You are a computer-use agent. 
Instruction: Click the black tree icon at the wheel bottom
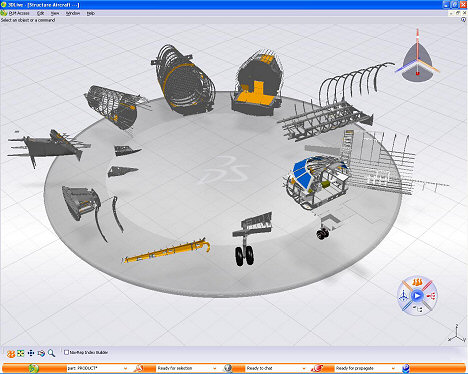coord(417,309)
